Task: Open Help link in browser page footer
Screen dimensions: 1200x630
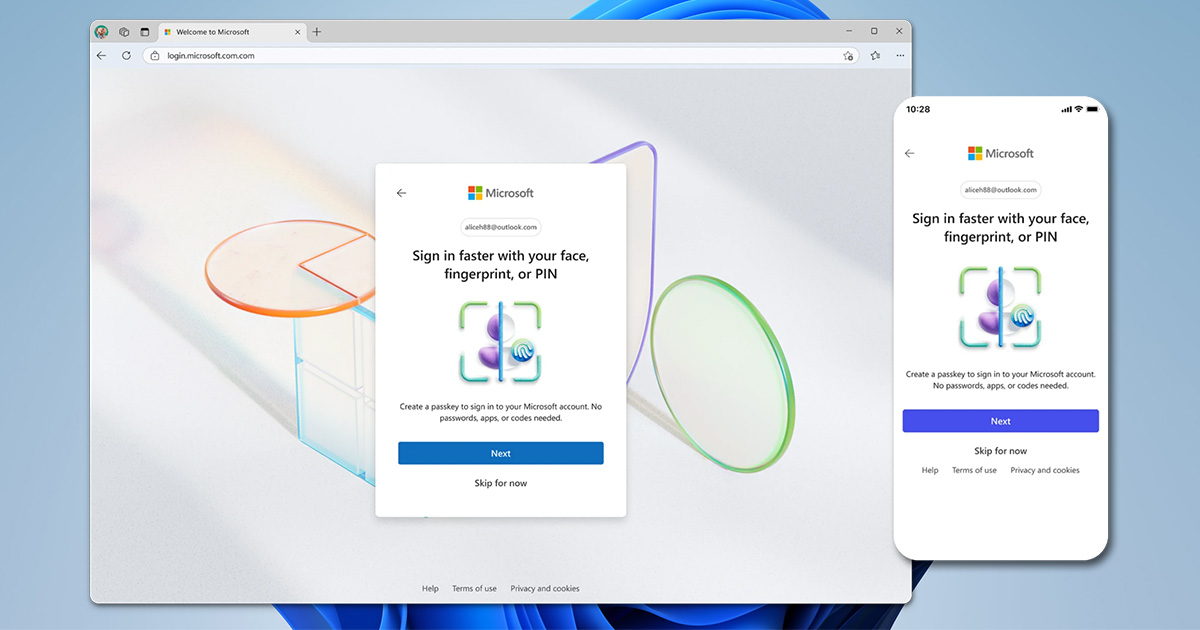Action: point(430,589)
